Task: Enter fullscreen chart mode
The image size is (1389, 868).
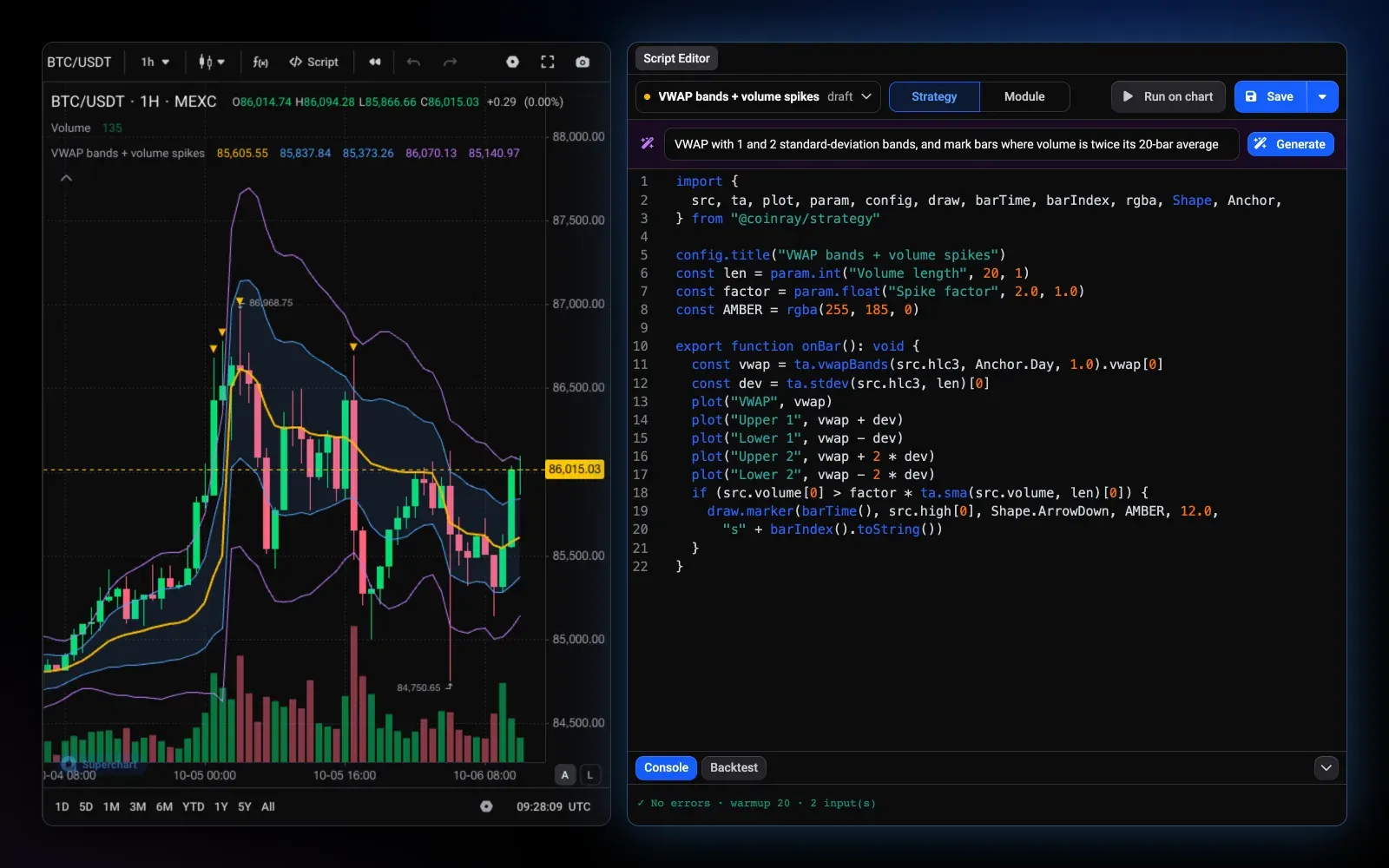Action: [x=548, y=62]
